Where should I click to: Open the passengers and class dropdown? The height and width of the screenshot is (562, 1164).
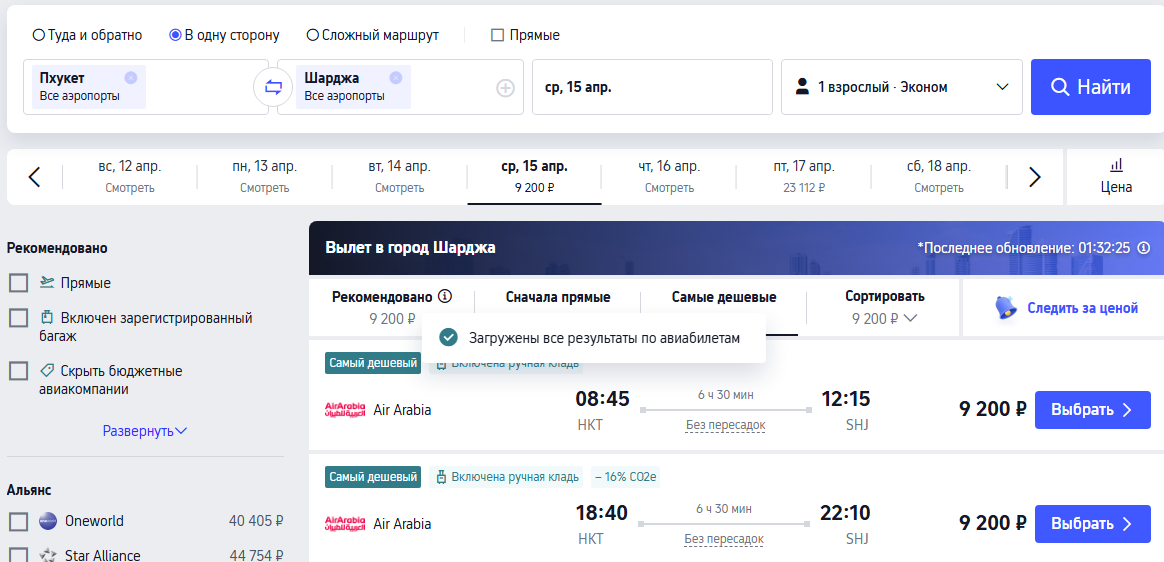(x=901, y=87)
